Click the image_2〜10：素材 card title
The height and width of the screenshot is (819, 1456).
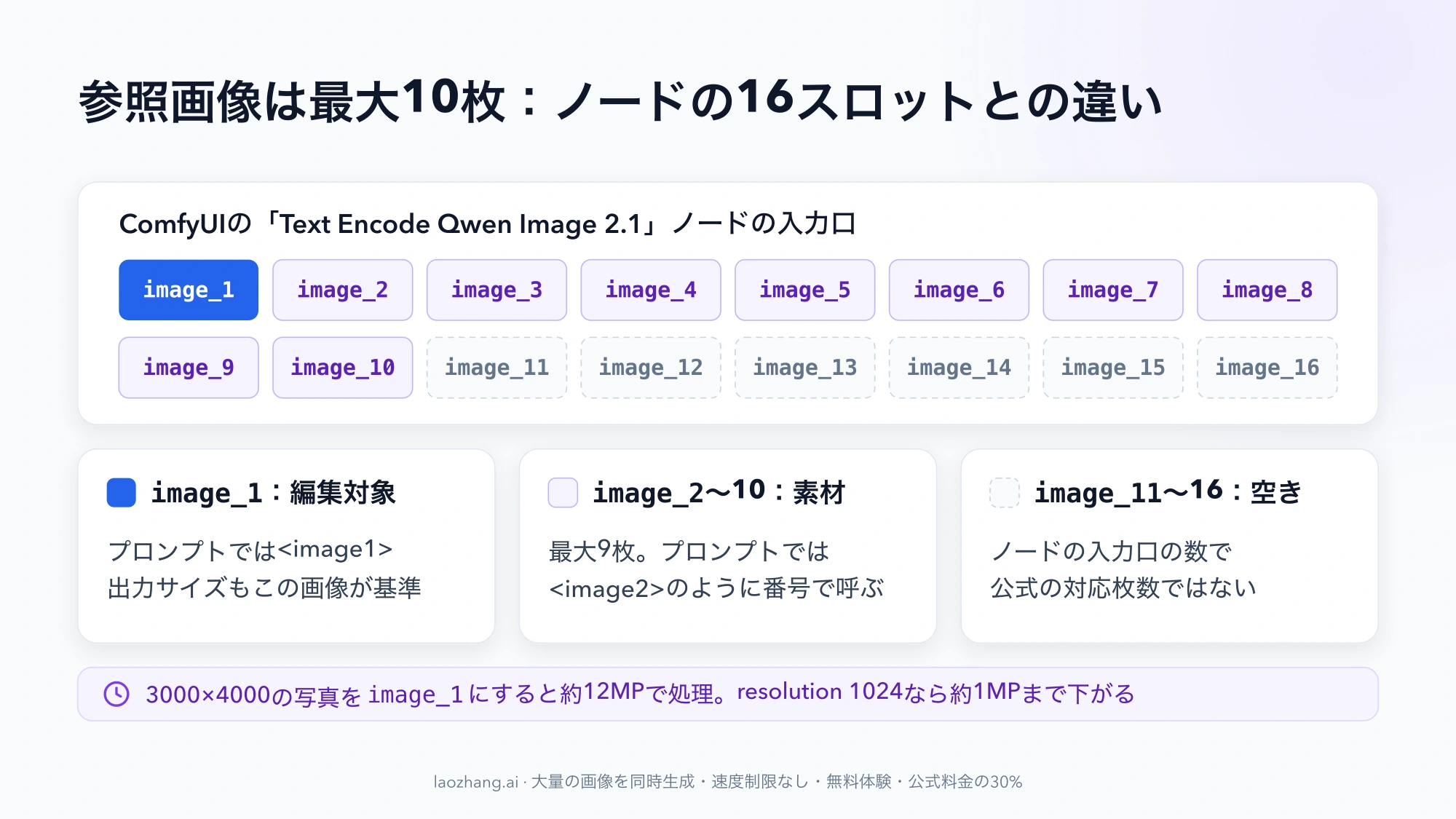[719, 493]
